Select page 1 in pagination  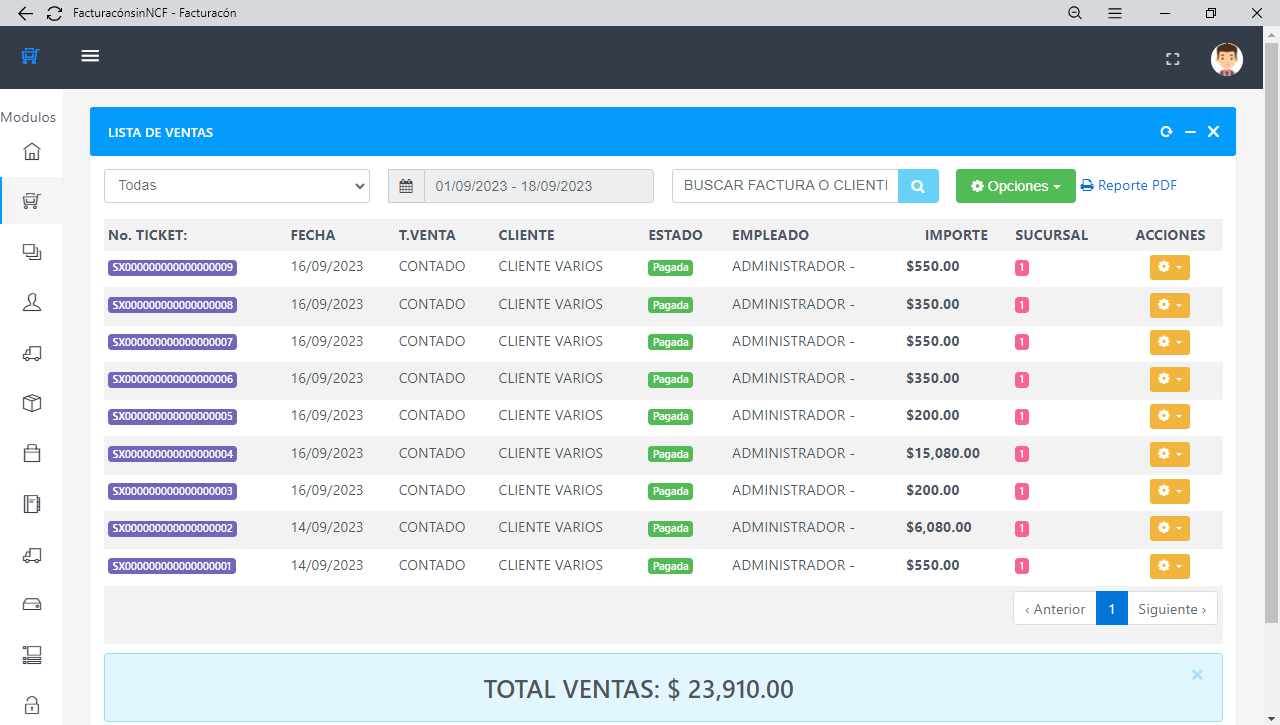(x=1111, y=609)
